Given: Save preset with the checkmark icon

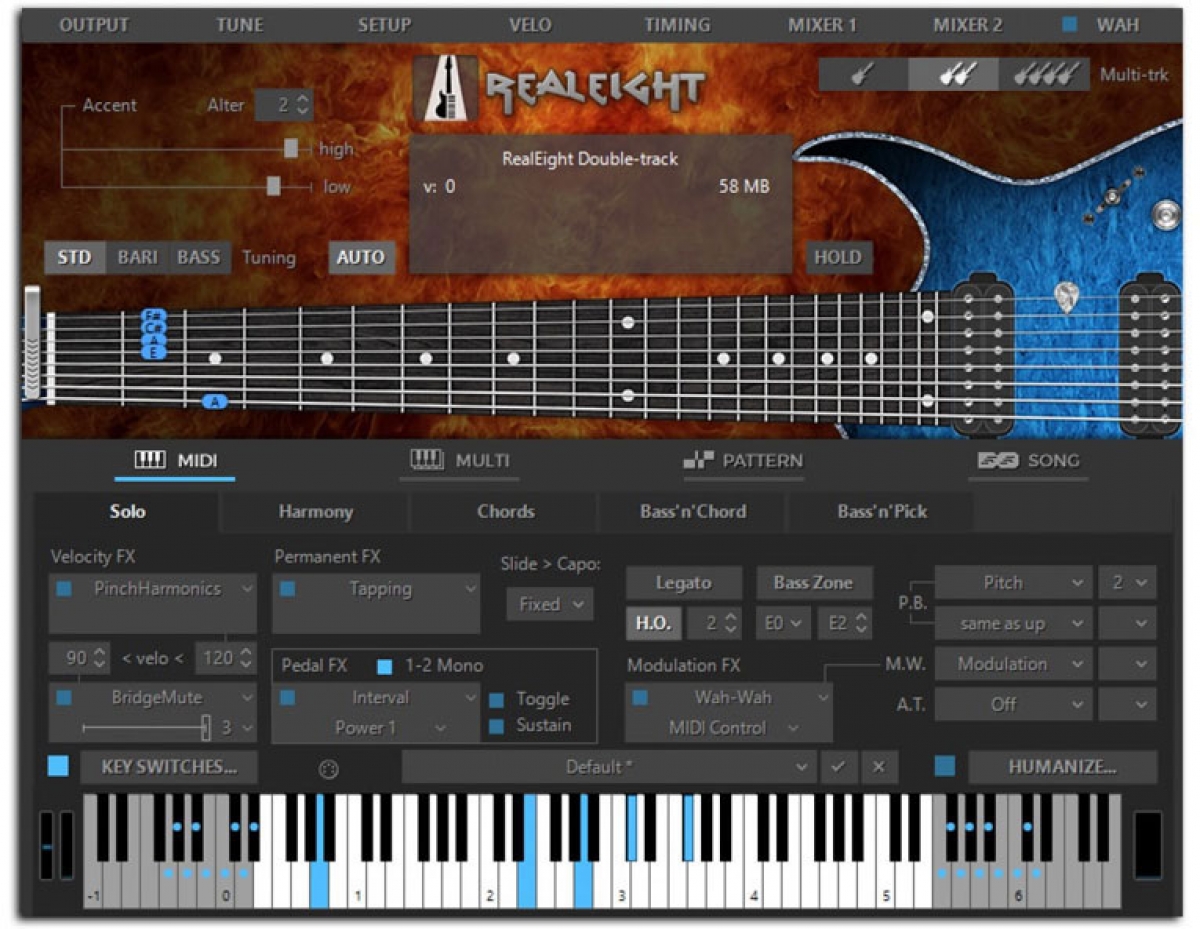Looking at the screenshot, I should pyautogui.click(x=838, y=767).
